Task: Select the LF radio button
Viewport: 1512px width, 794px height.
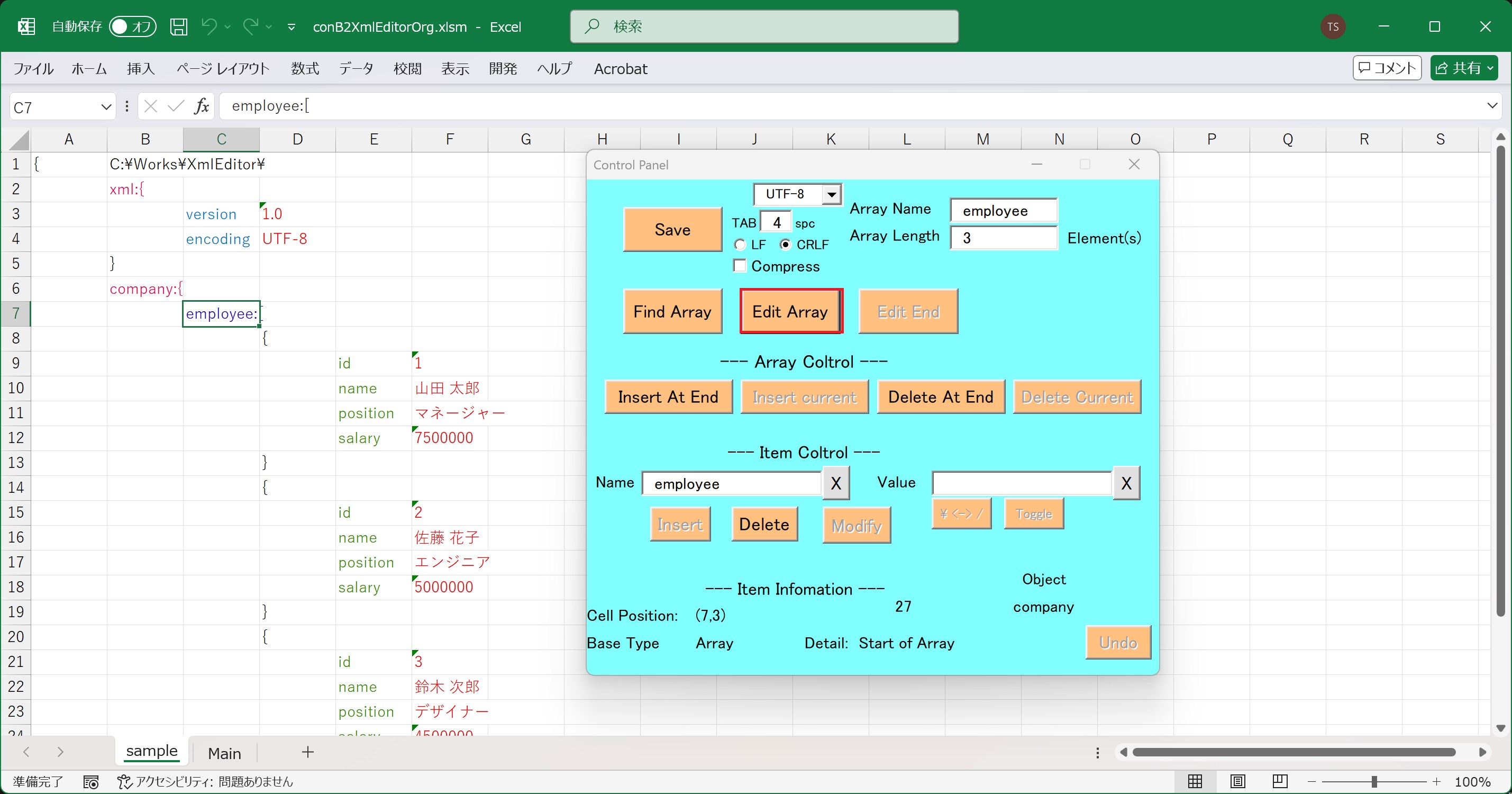Action: pos(740,245)
